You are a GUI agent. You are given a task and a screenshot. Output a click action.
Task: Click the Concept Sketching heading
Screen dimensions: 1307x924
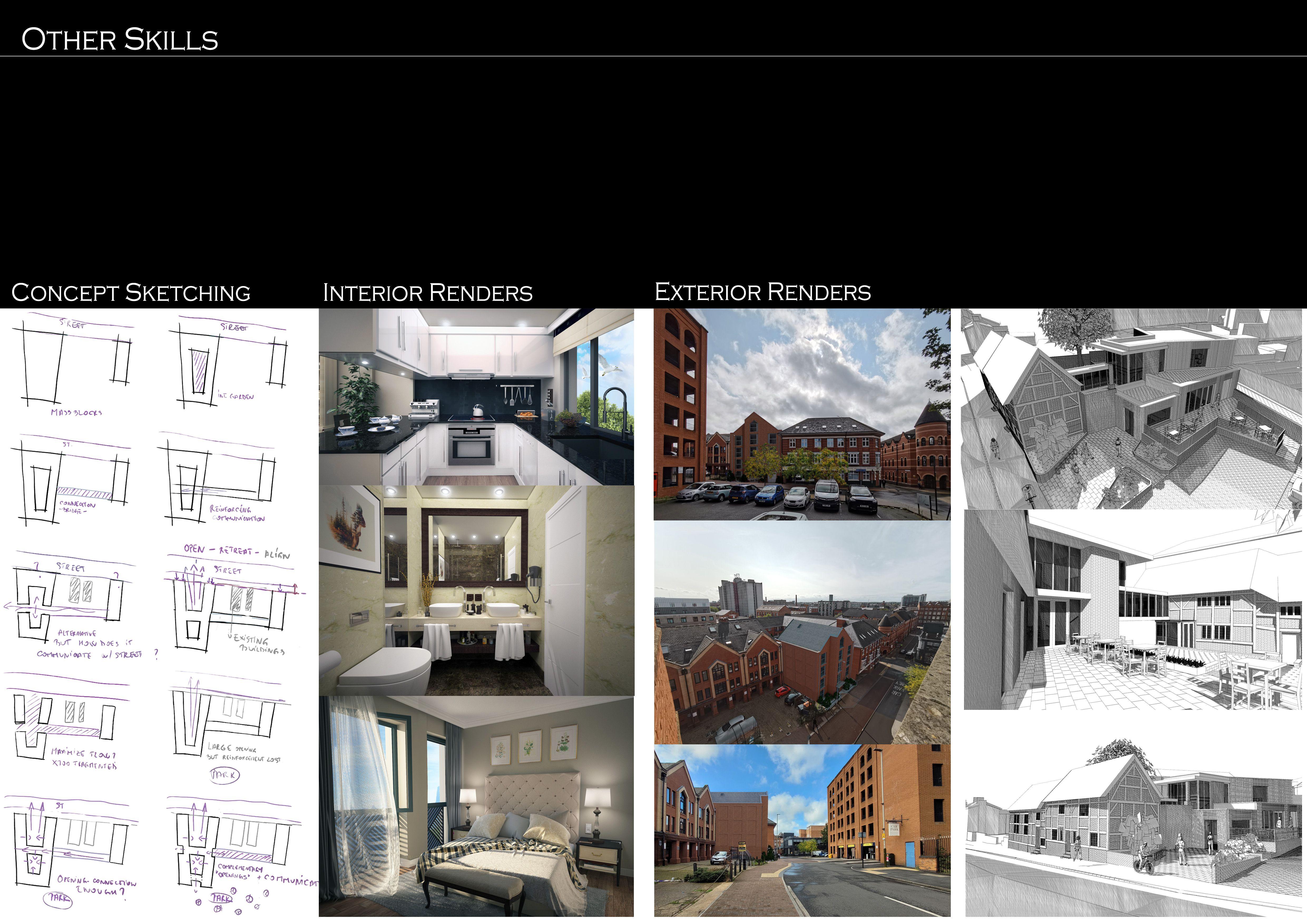[x=131, y=292]
